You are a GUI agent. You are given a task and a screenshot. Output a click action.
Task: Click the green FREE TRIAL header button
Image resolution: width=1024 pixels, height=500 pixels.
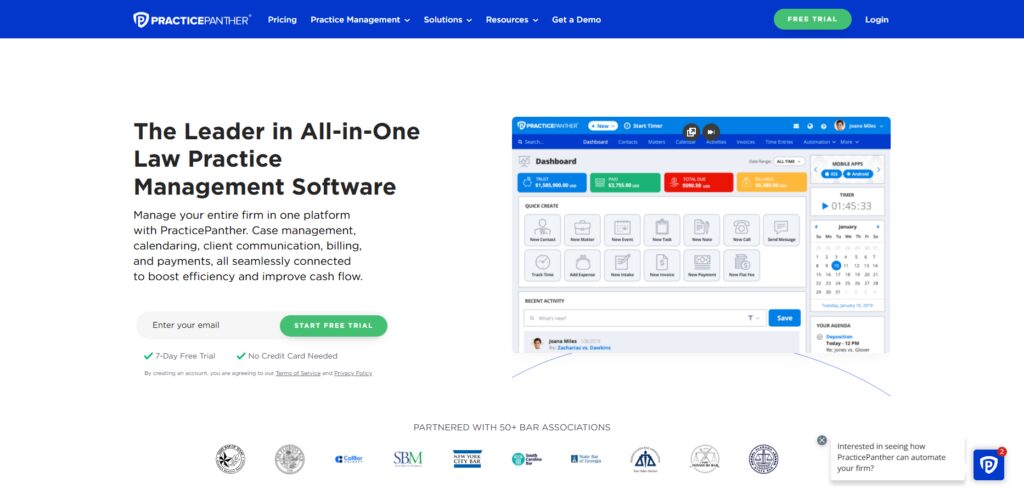click(812, 20)
